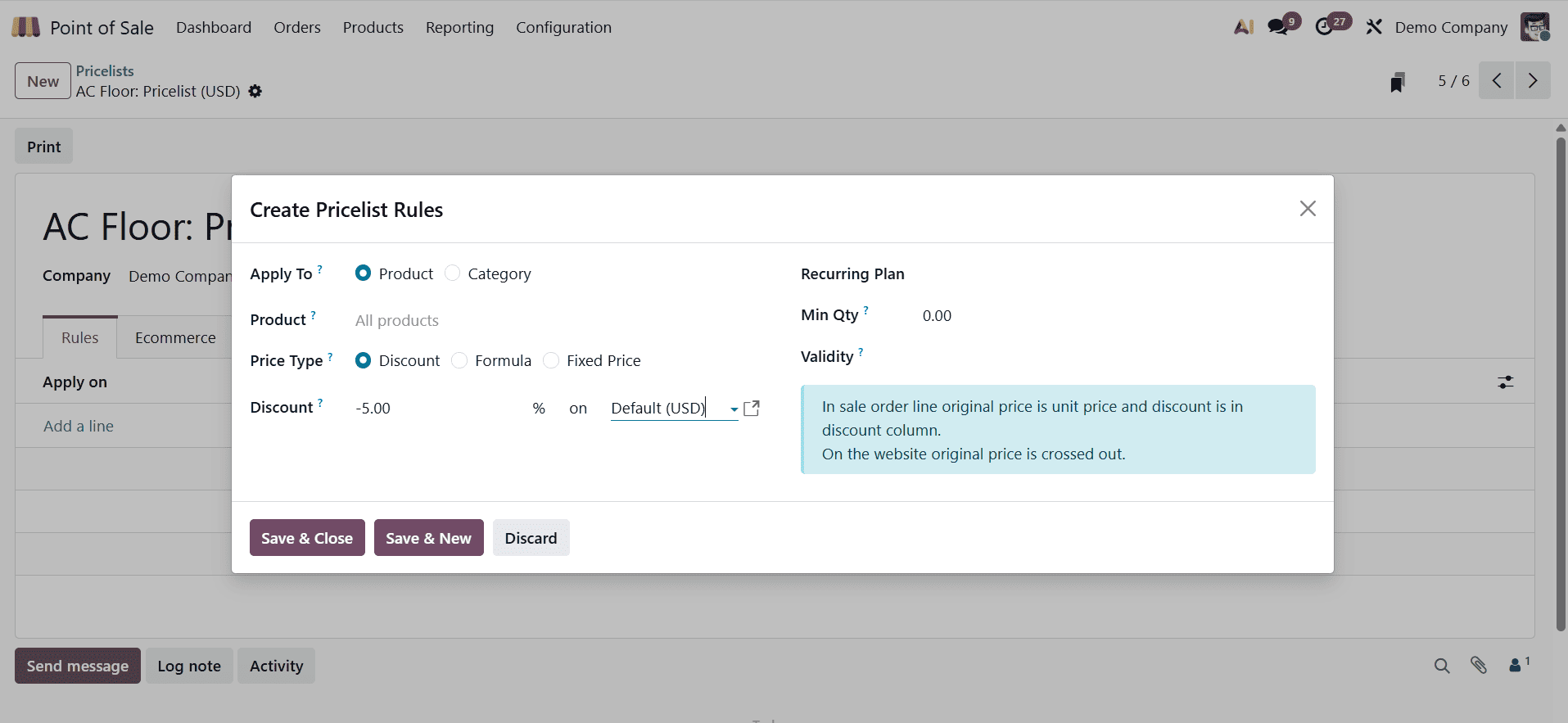Open the Reporting menu
The image size is (1568, 723).
(x=460, y=27)
